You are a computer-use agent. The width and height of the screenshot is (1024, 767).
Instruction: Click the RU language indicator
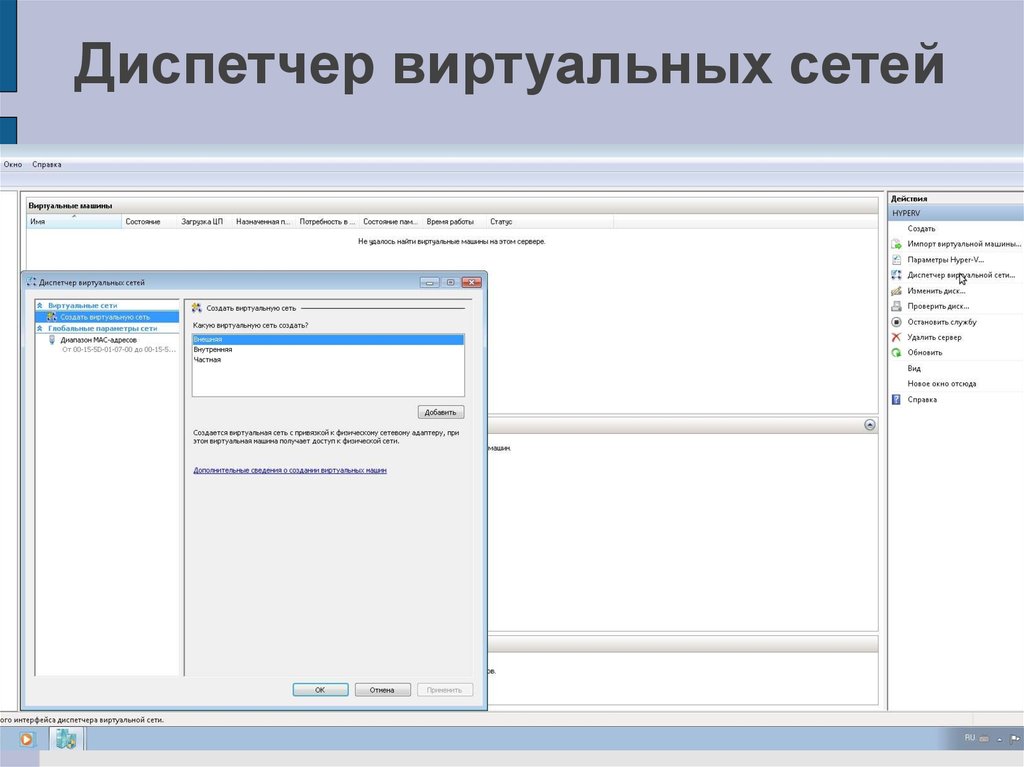[x=970, y=738]
